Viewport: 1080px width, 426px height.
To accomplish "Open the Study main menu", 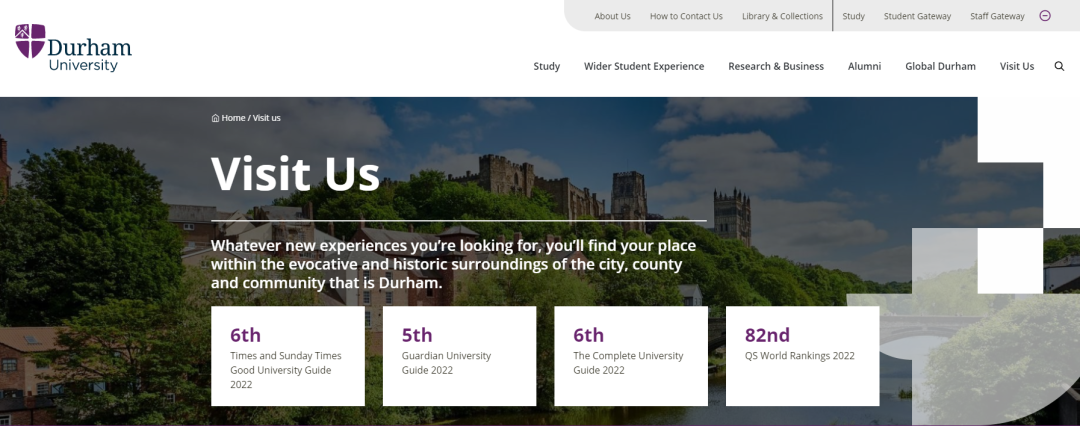I will tap(546, 66).
